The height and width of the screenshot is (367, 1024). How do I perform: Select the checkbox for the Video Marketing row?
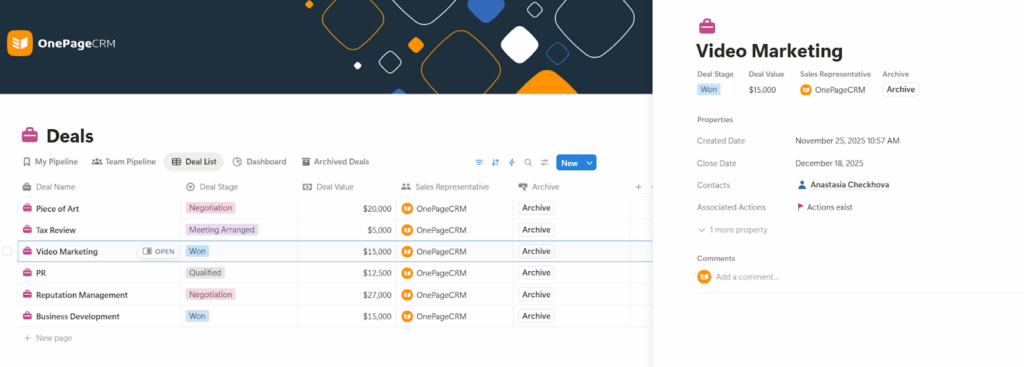[x=7, y=251]
